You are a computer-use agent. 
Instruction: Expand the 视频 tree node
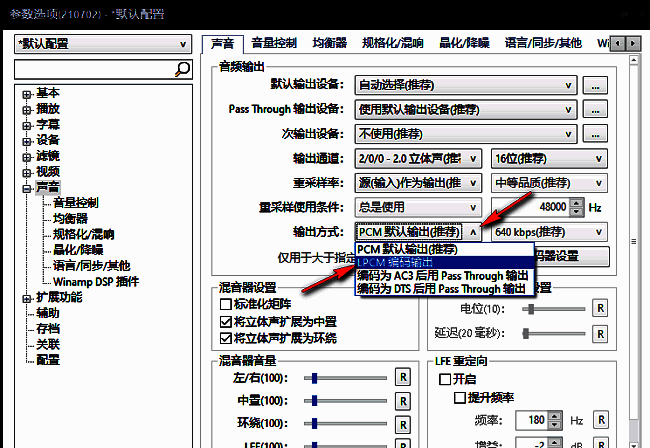26,171
